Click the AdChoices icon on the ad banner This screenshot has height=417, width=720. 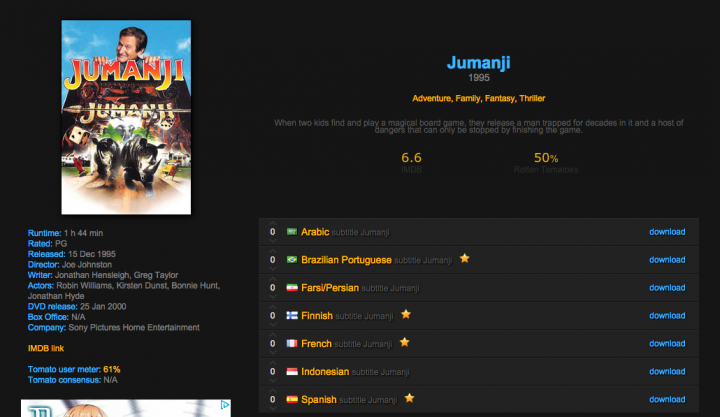(x=225, y=405)
